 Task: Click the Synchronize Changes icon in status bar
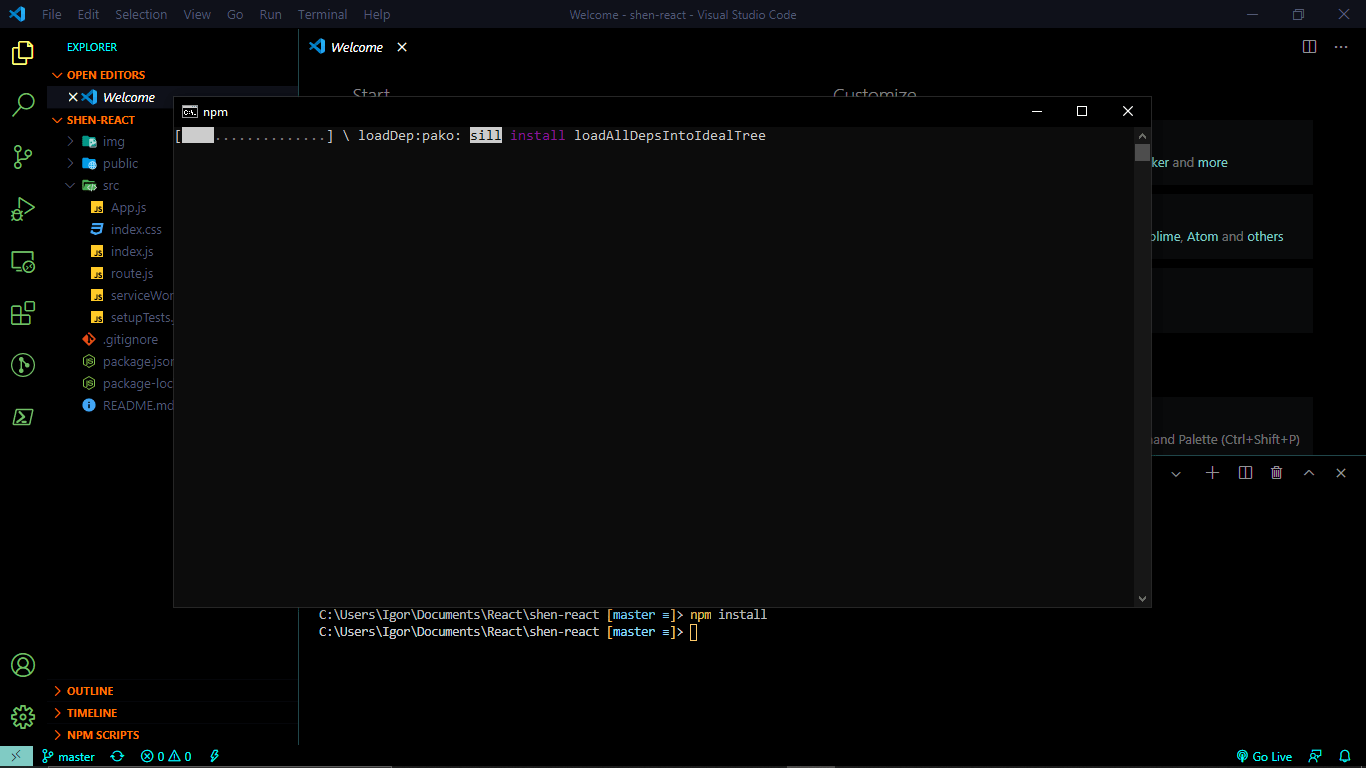coord(117,757)
